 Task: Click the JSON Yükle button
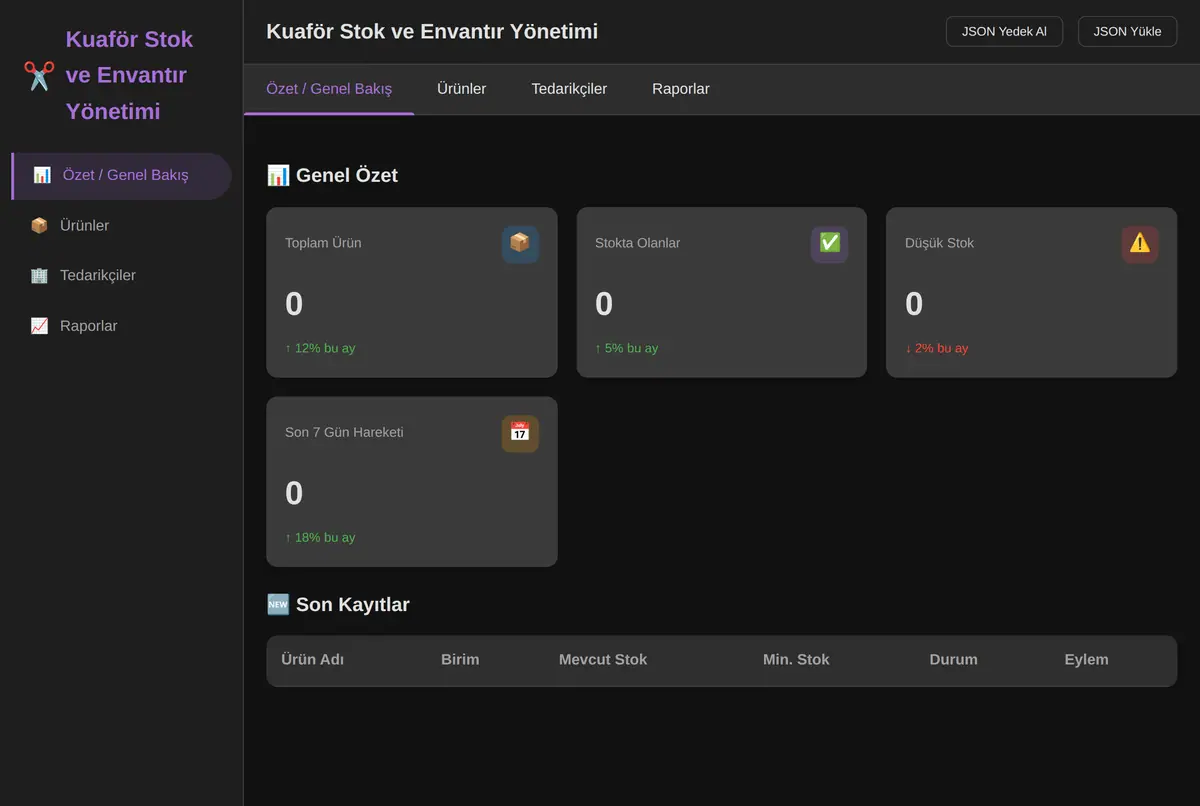pyautogui.click(x=1127, y=31)
